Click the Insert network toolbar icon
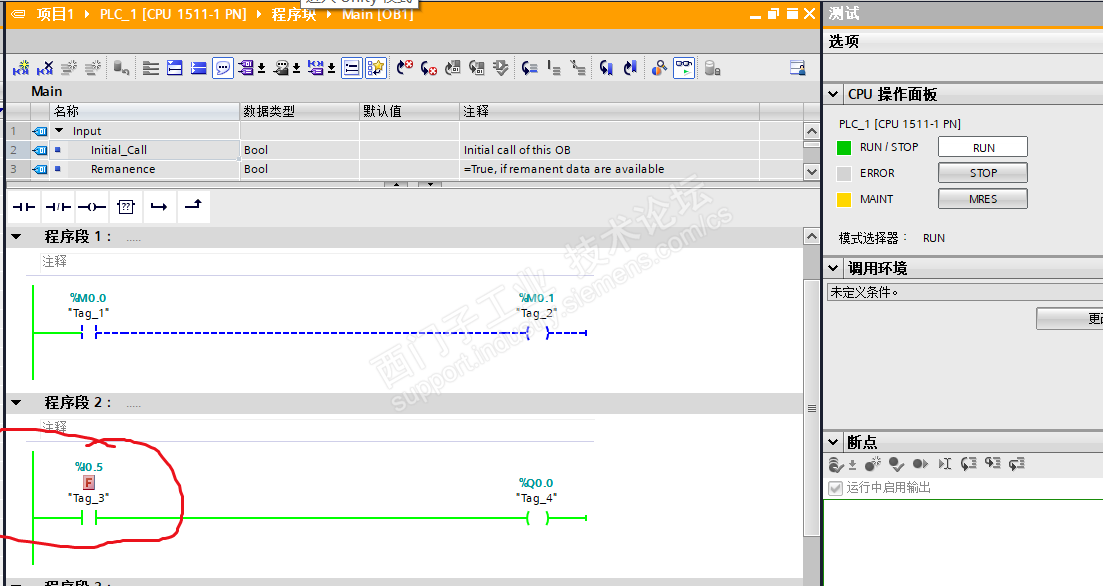Viewport: 1103px width, 586px height. pos(21,68)
